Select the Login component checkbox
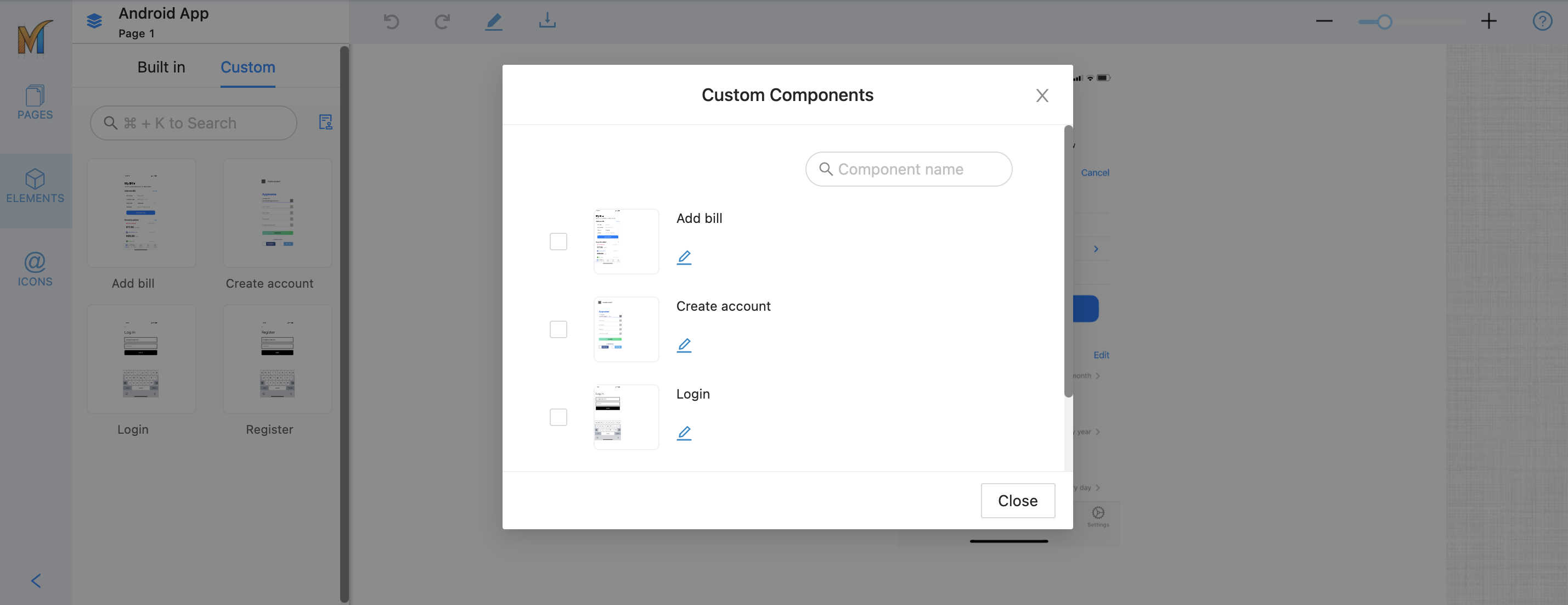The image size is (1568, 605). click(x=557, y=417)
